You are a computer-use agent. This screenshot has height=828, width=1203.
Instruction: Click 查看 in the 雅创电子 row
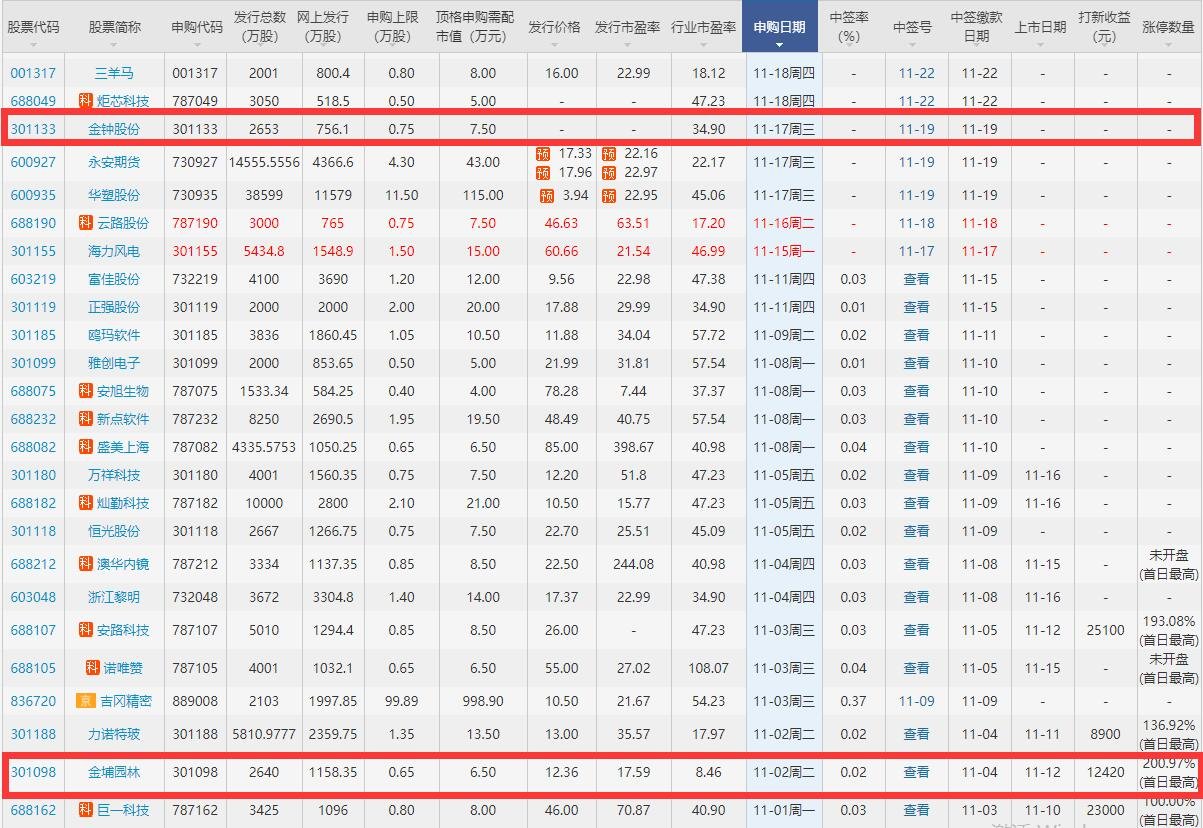[916, 363]
